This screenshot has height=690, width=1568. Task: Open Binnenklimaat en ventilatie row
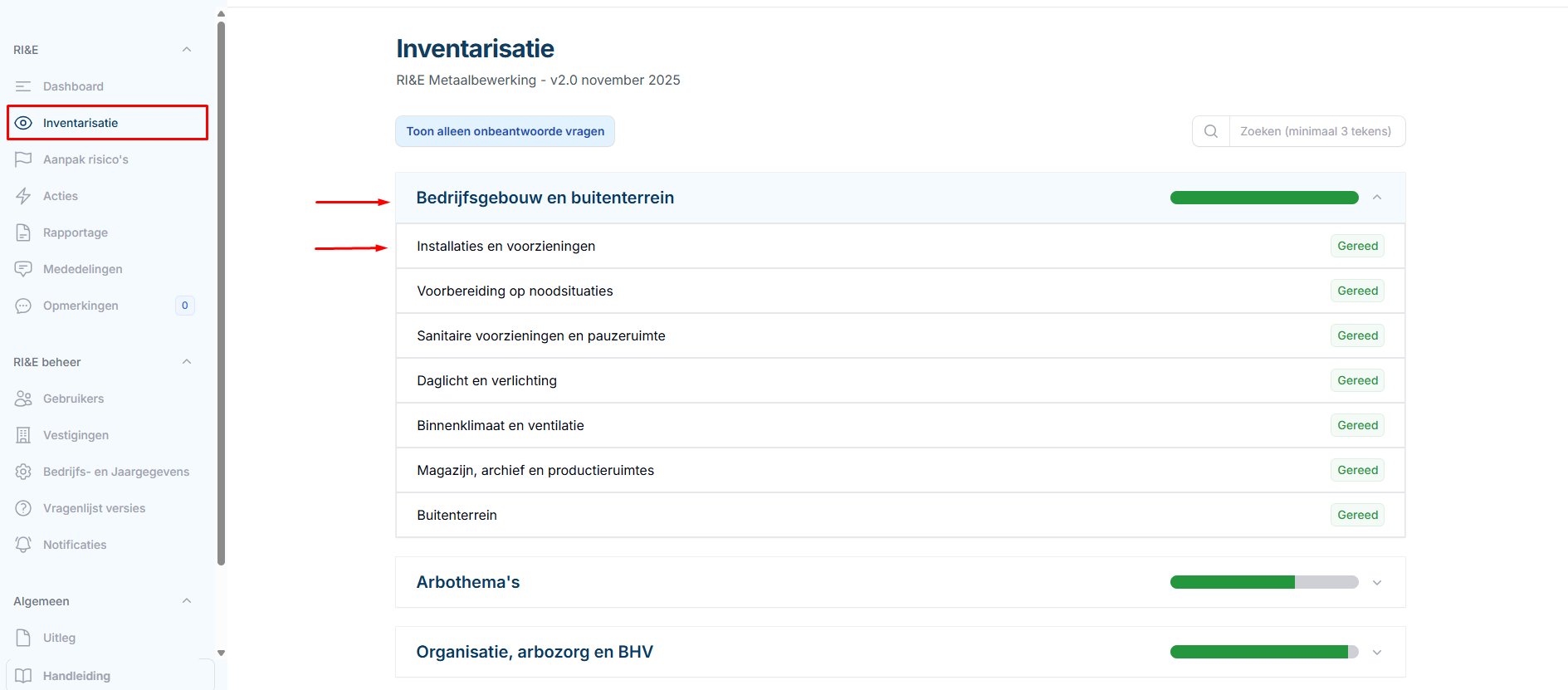(901, 425)
